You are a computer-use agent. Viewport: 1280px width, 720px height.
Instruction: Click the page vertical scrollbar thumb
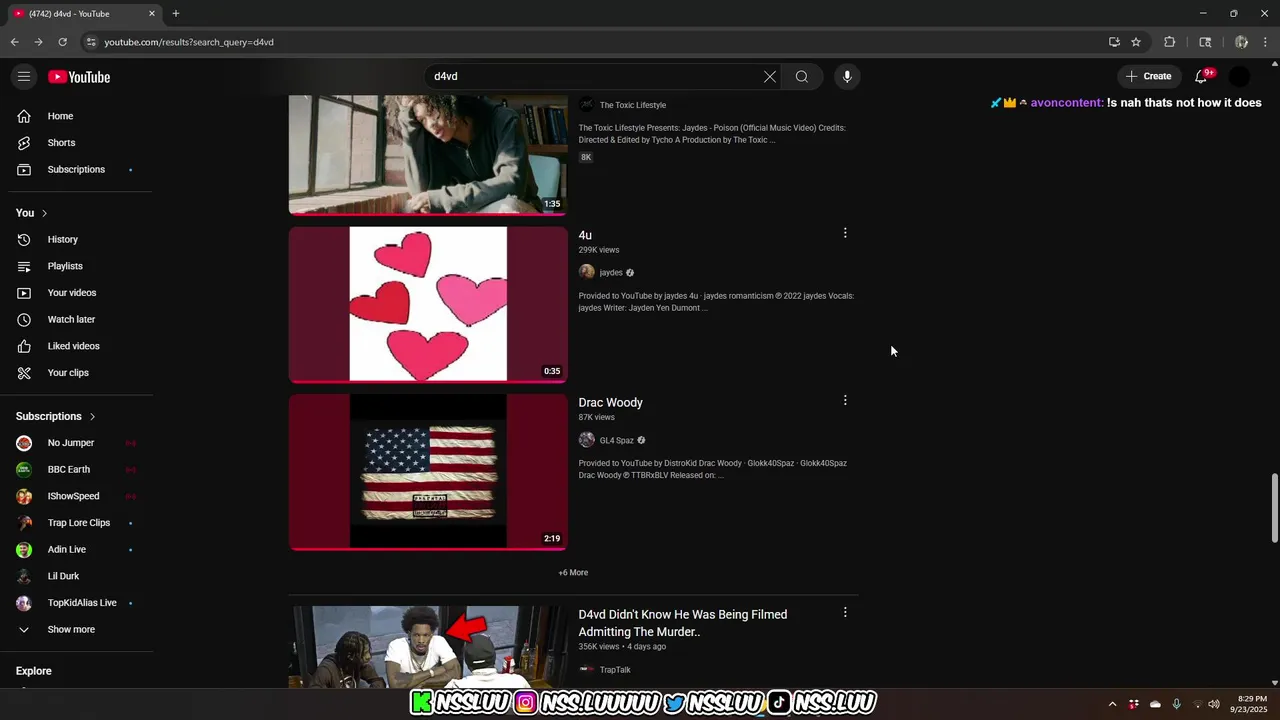click(1274, 508)
